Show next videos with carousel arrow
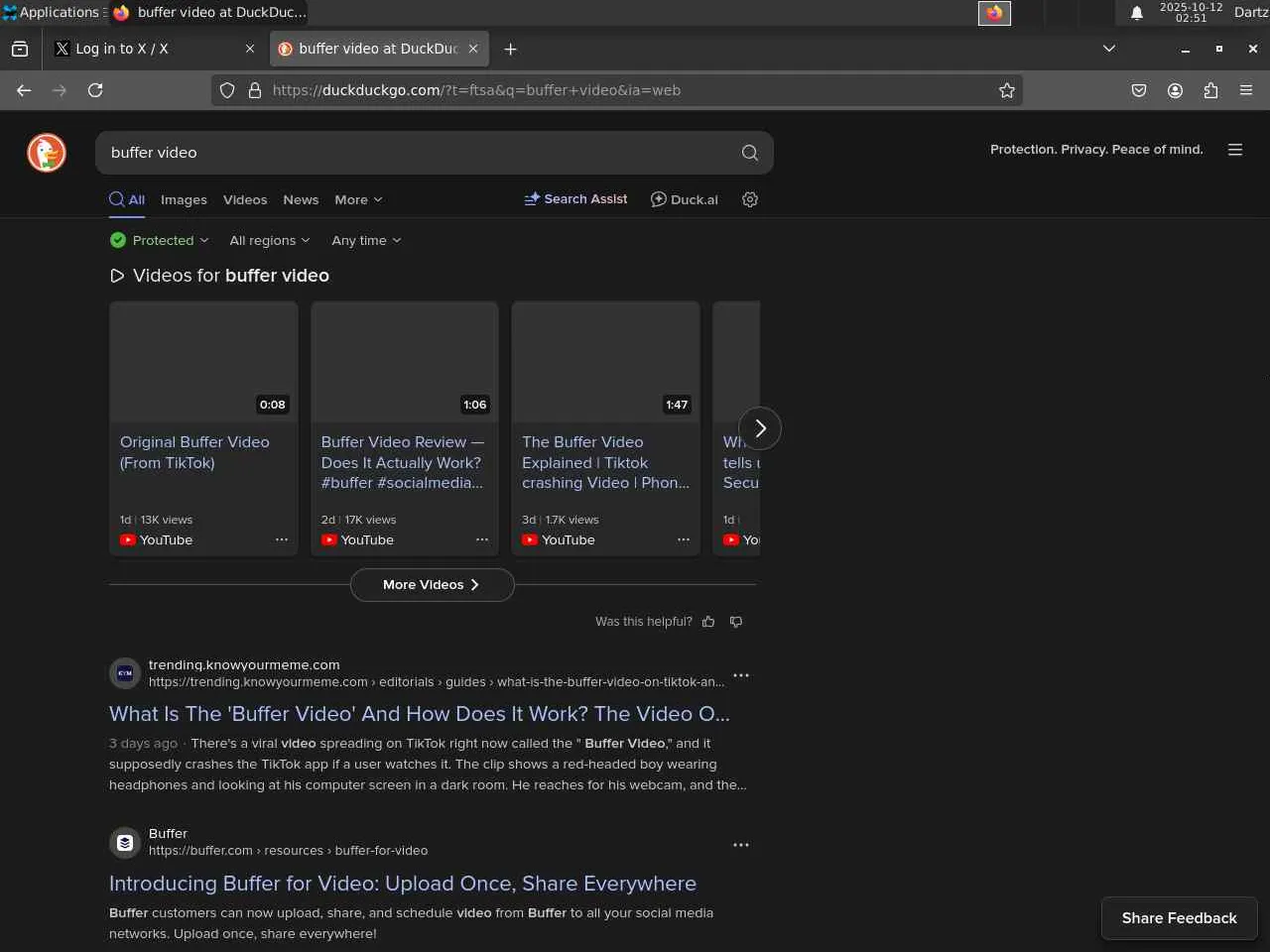1270x952 pixels. pos(760,428)
